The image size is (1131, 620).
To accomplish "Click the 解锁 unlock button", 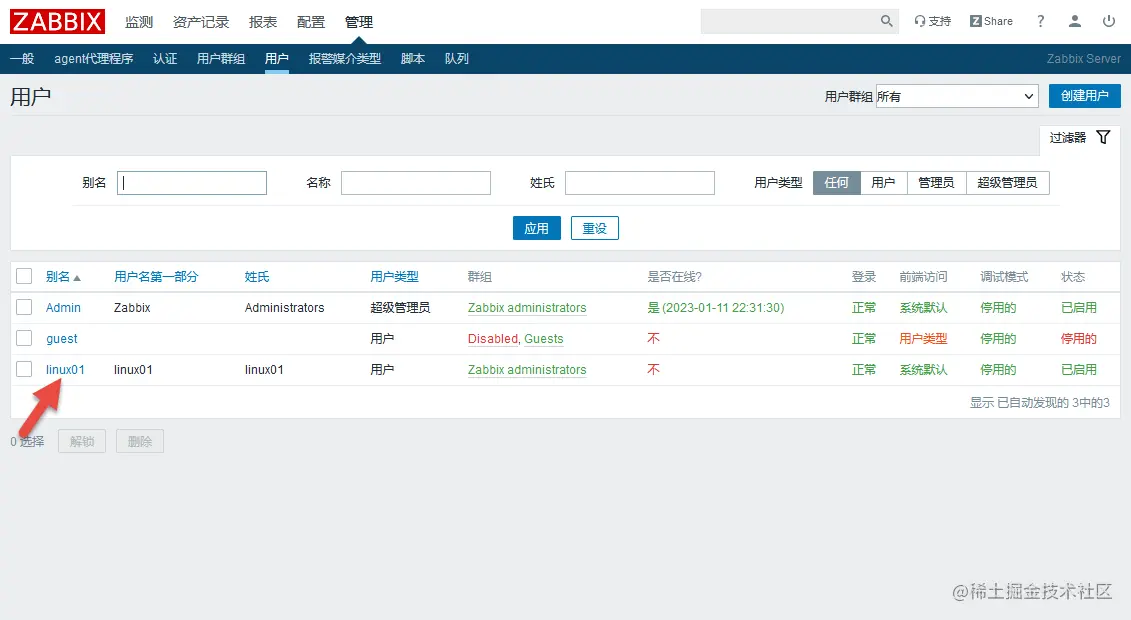I will tap(82, 441).
